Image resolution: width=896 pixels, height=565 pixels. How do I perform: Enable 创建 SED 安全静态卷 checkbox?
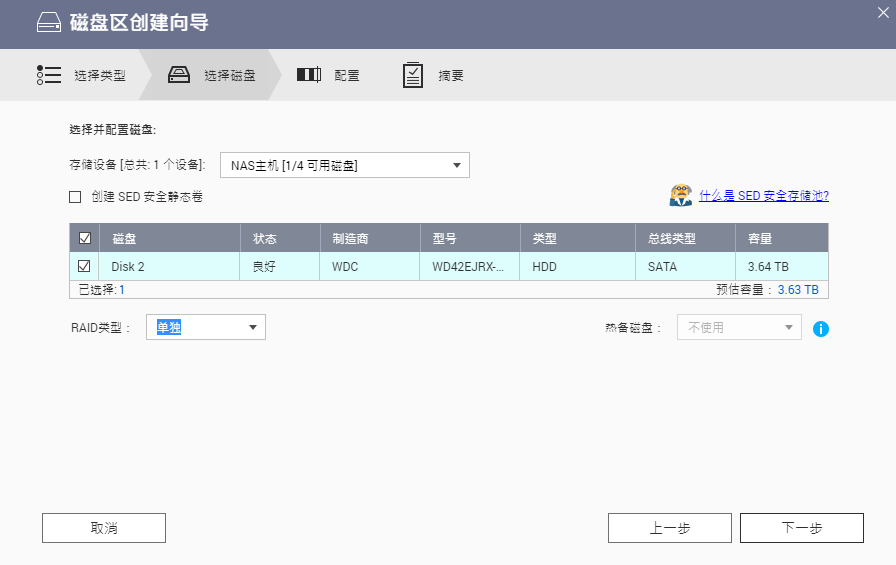pos(75,197)
